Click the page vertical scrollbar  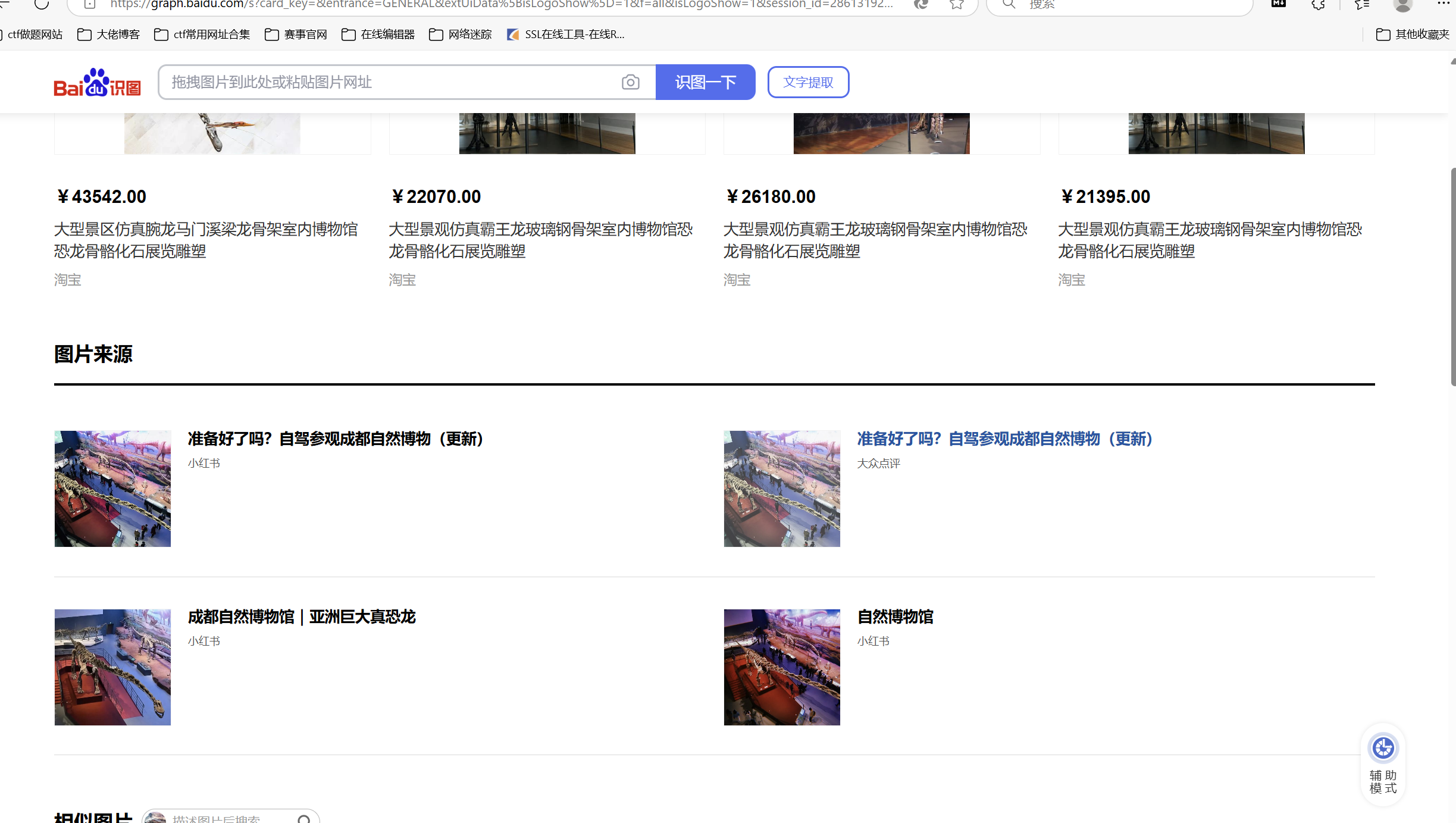coord(1452,277)
